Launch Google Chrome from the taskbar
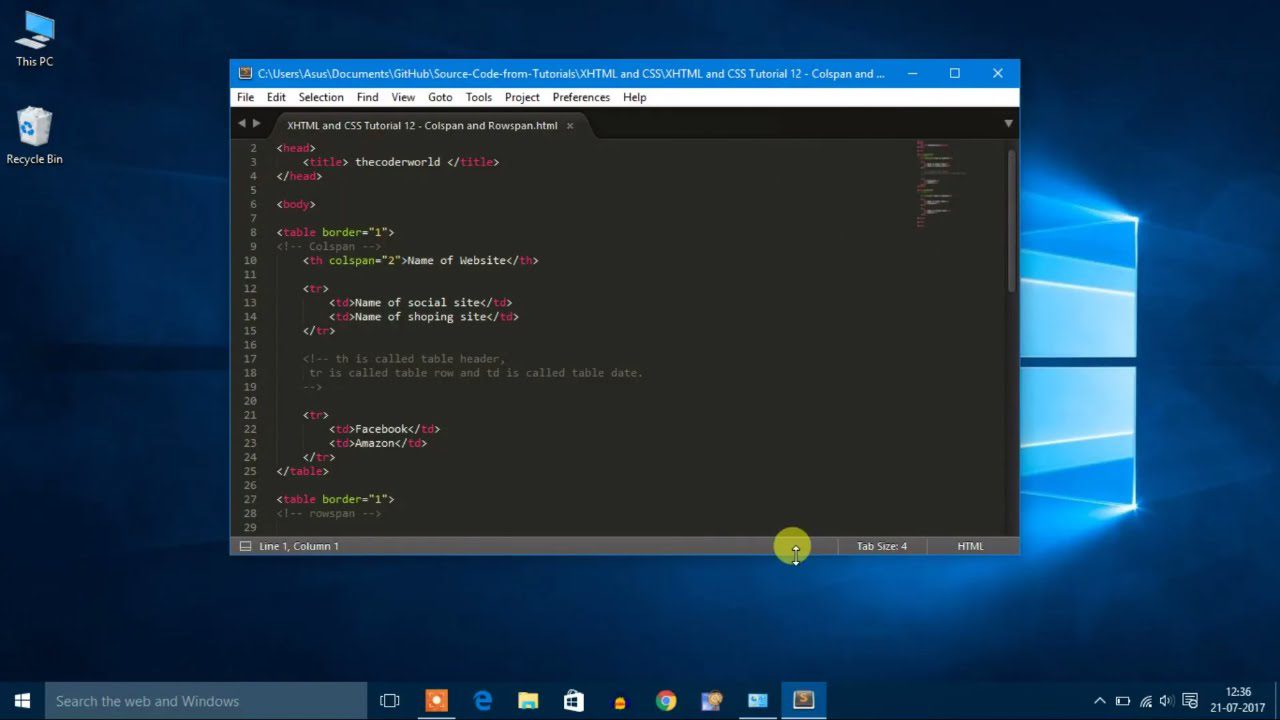The image size is (1280, 720). 666,701
